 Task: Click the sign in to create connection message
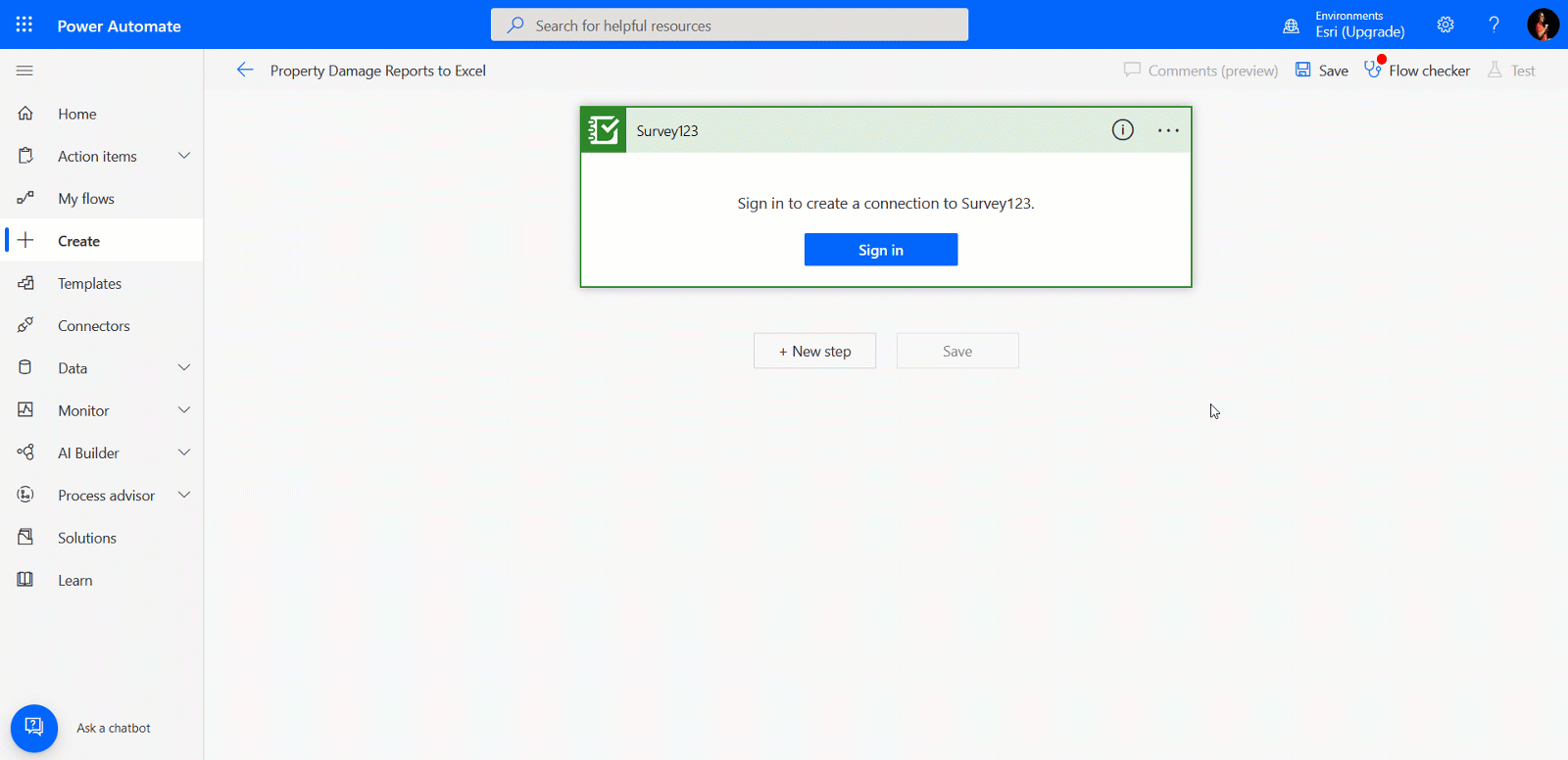[886, 204]
